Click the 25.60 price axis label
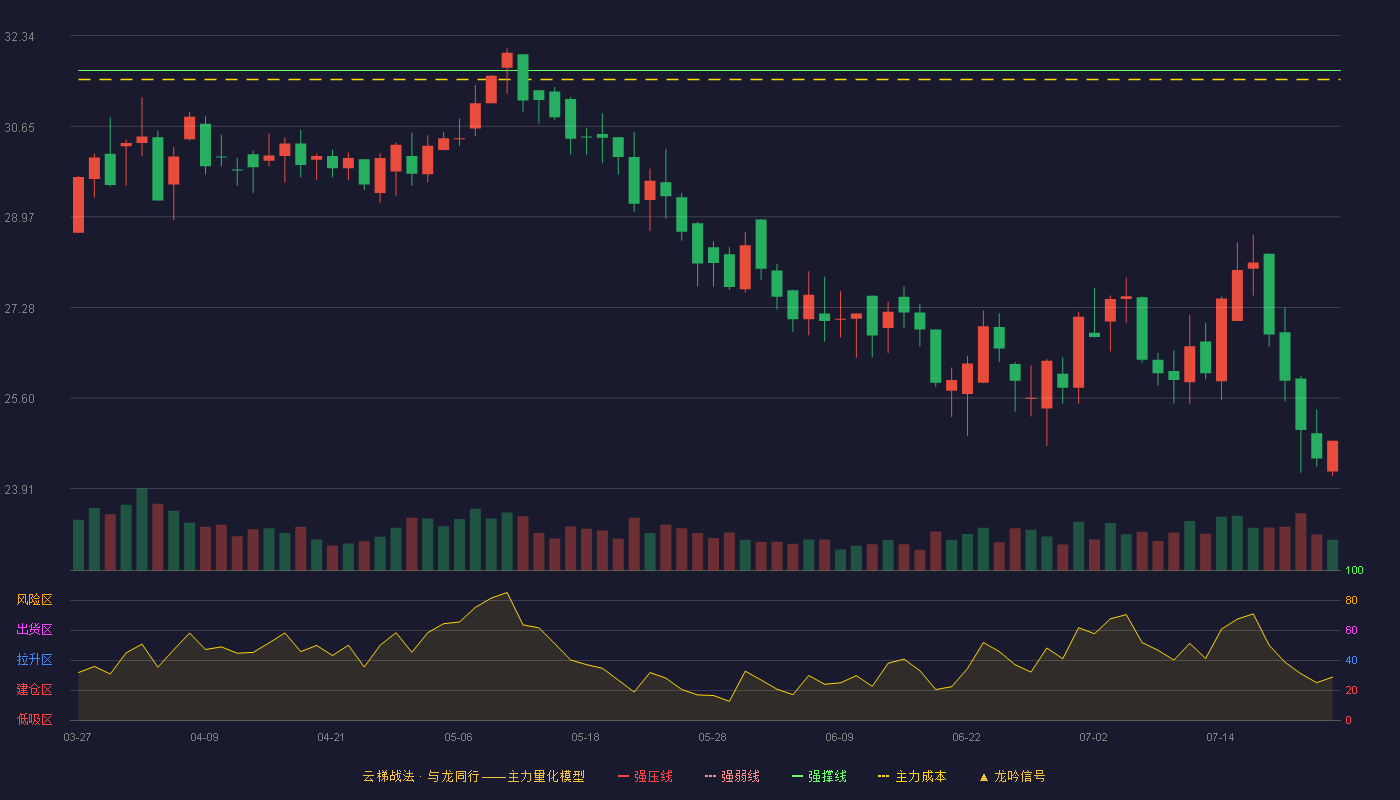 20,399
